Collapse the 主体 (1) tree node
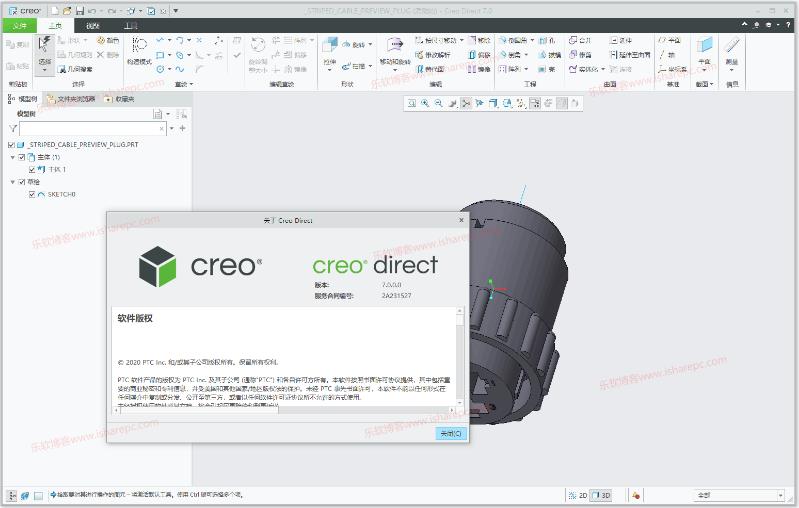This screenshot has height=508, width=799. coord(12,157)
